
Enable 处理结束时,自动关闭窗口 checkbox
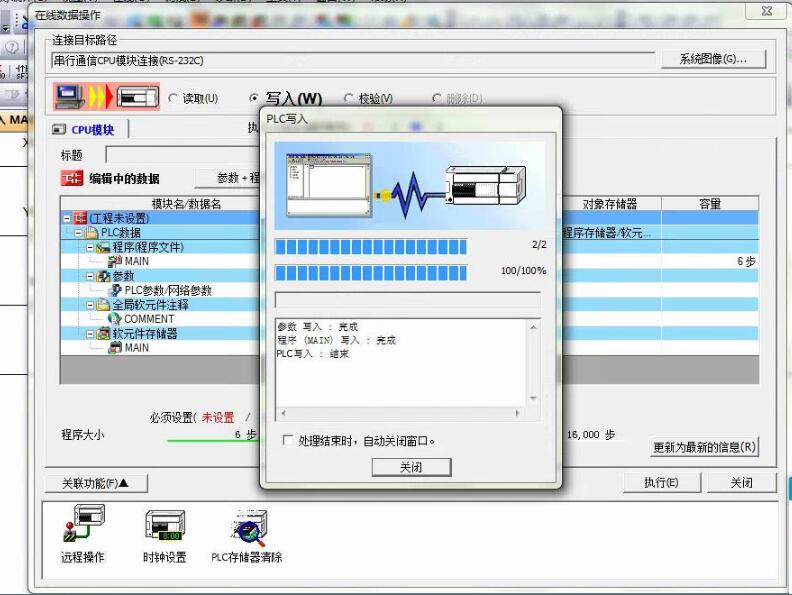click(288, 440)
